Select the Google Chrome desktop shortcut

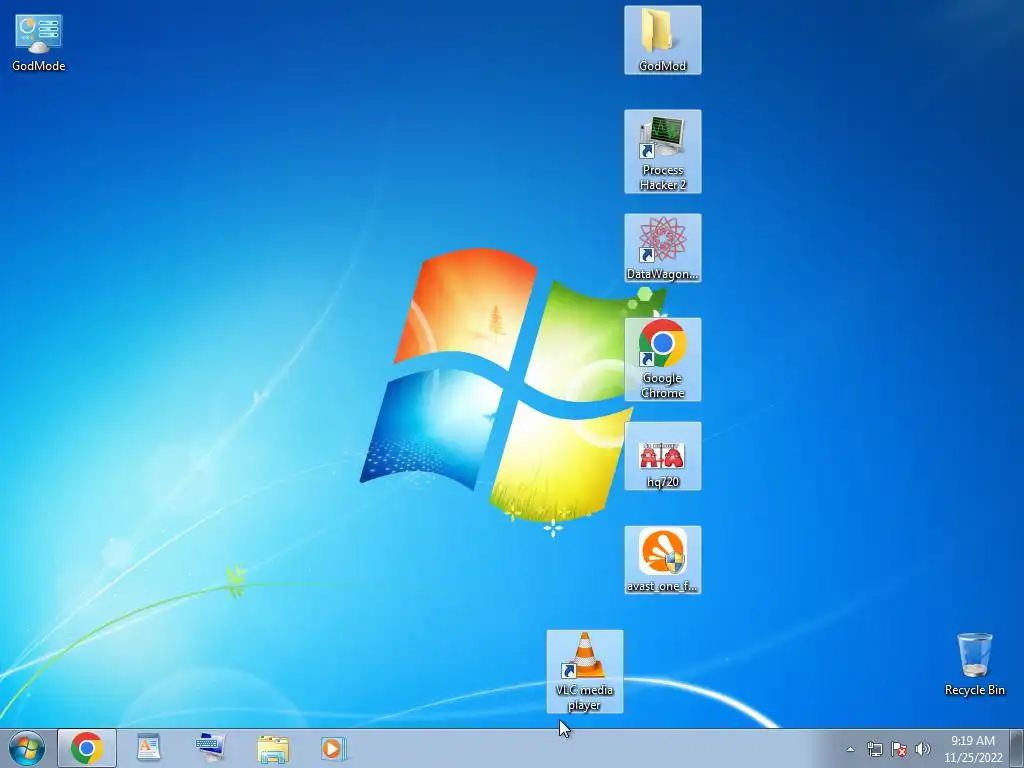[x=663, y=359]
